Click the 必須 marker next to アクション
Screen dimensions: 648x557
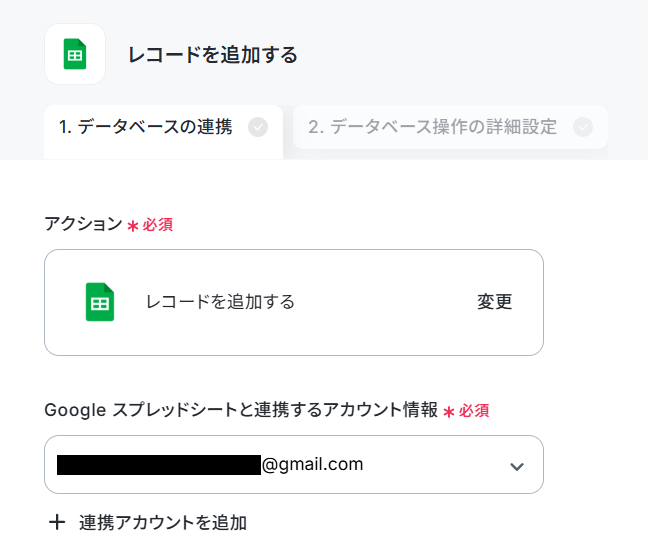[x=157, y=225]
